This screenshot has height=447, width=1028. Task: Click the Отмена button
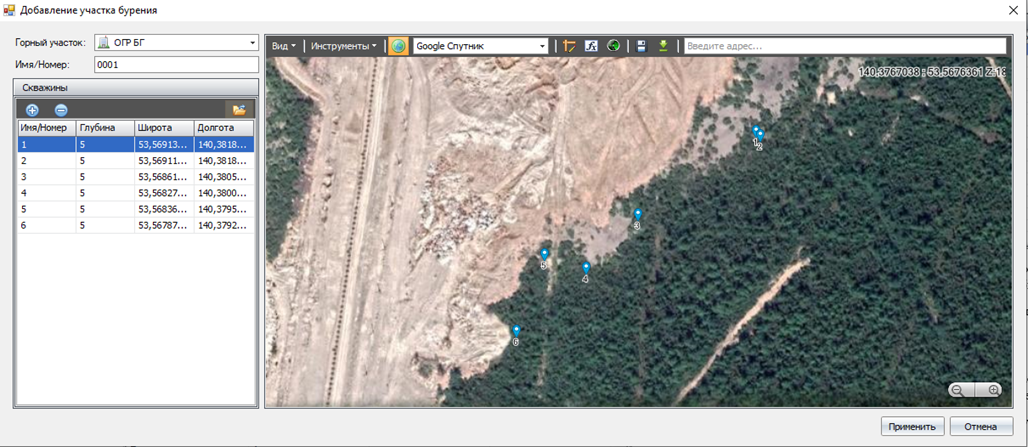981,426
